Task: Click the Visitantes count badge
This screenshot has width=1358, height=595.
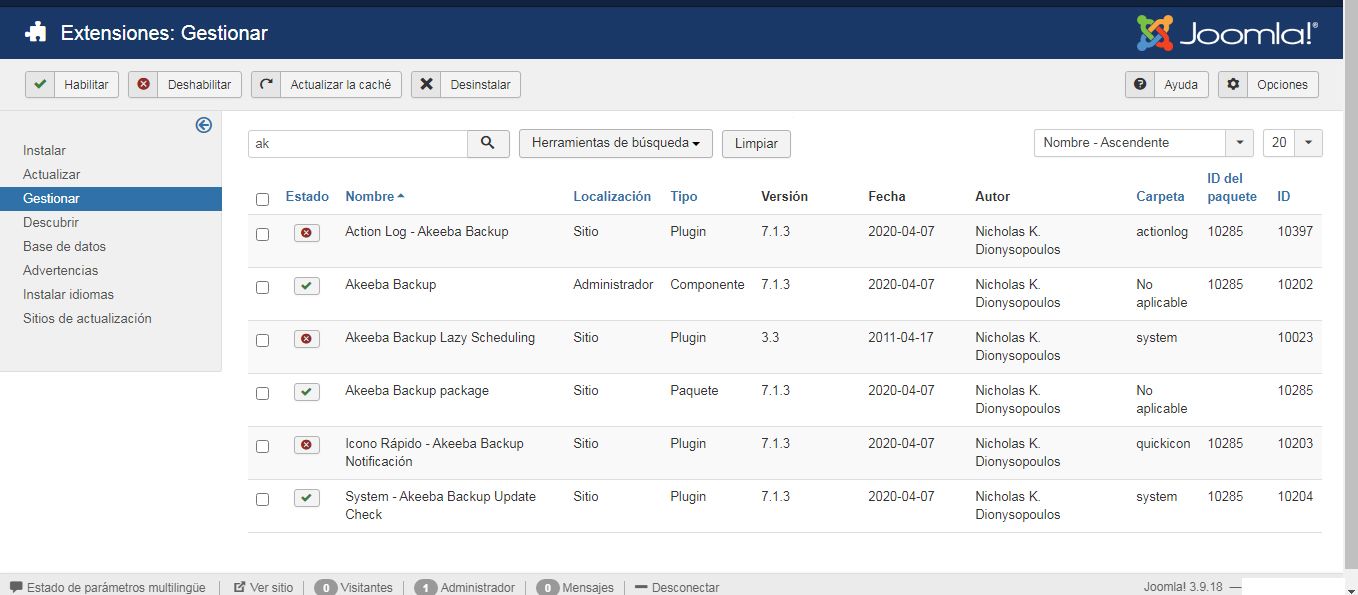Action: click(x=325, y=588)
